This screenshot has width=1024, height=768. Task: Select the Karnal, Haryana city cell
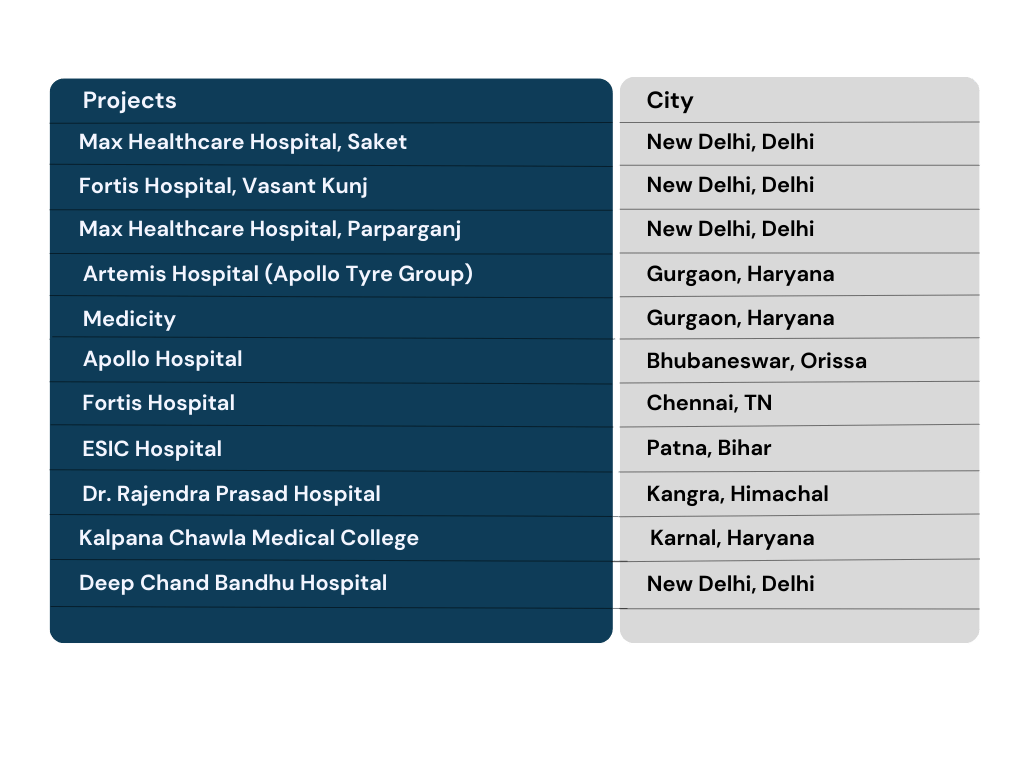[731, 538]
